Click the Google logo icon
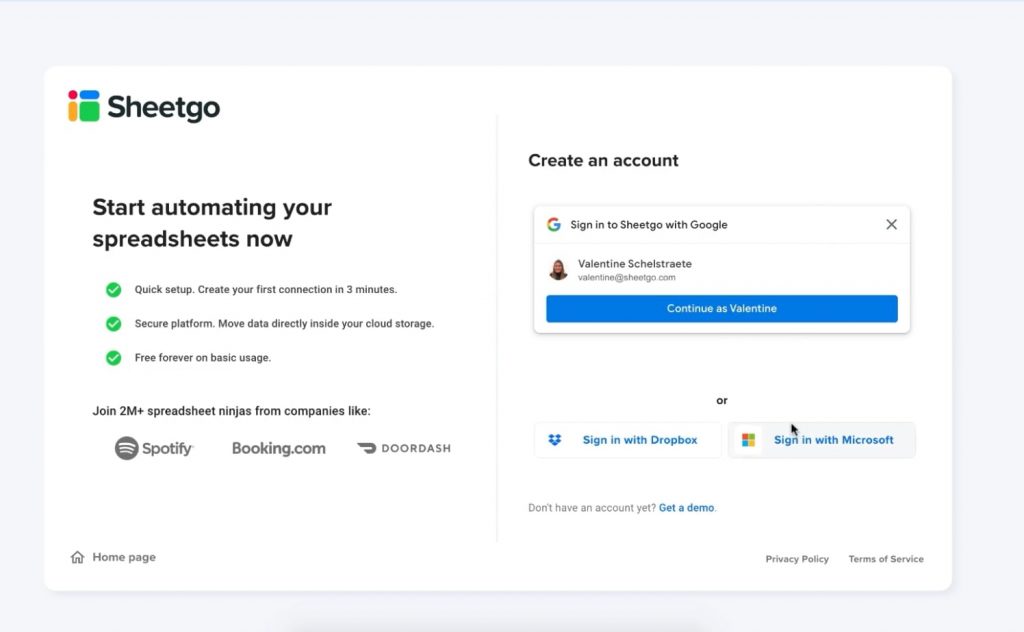1024x632 pixels. coord(554,225)
